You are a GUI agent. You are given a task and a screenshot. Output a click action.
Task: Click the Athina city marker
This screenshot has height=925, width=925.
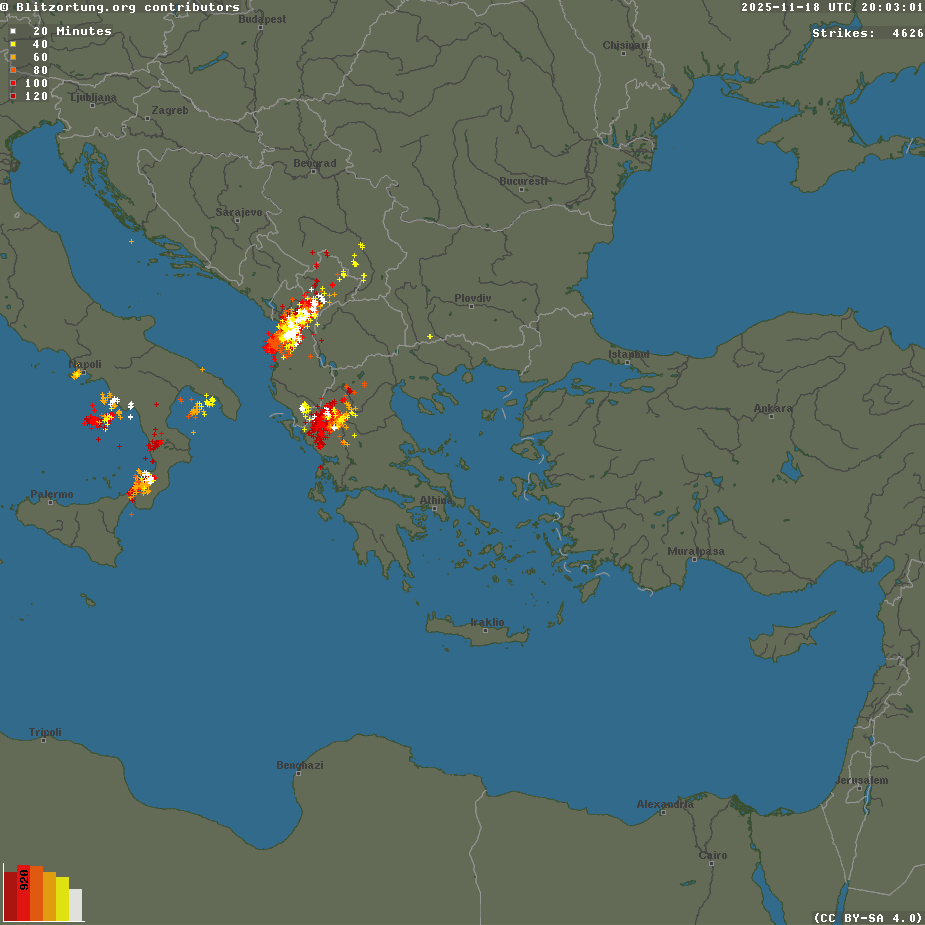click(x=435, y=508)
